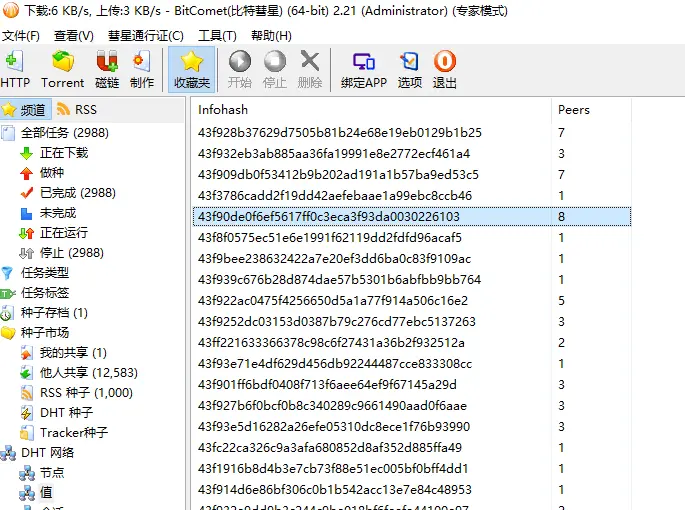Select row starting 43f9252dc03153d0
This screenshot has height=510, width=685.
[412, 321]
